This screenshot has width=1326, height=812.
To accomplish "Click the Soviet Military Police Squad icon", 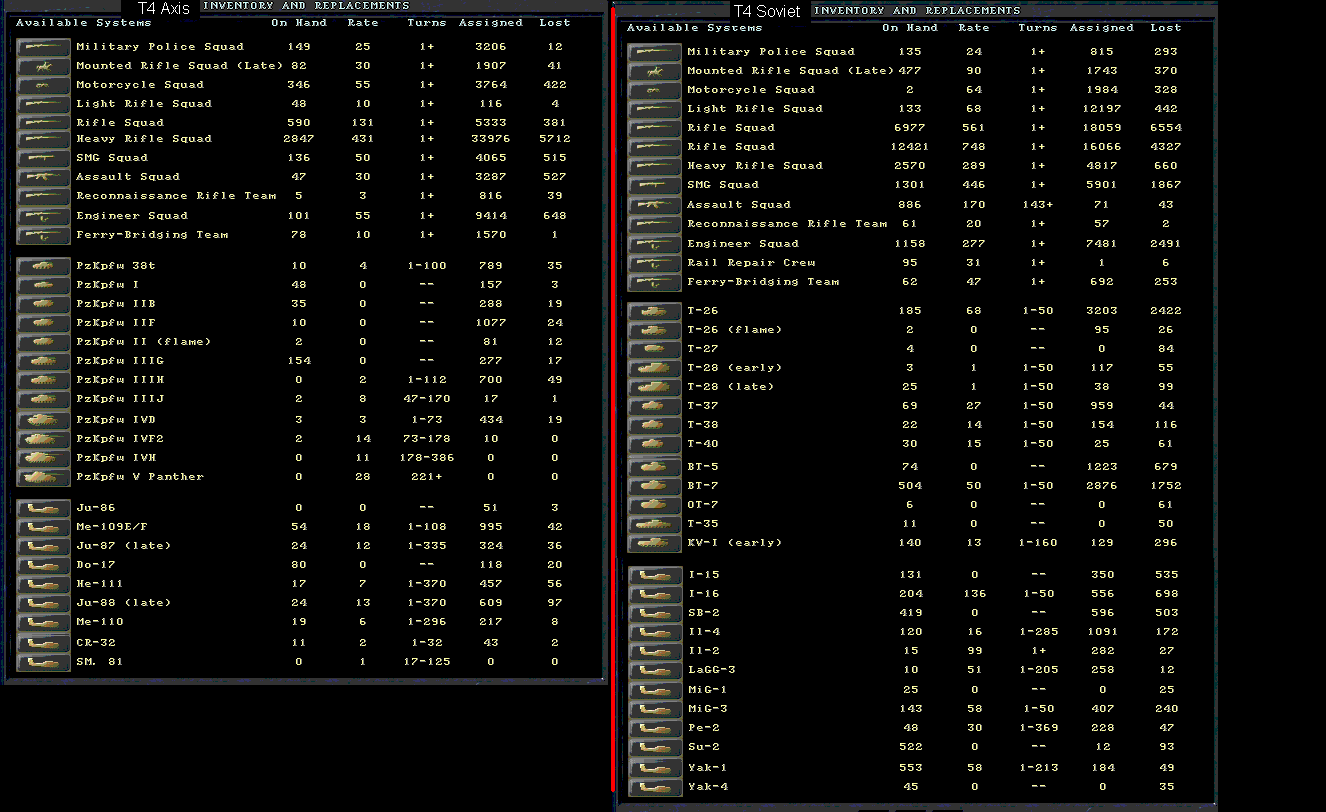I will coord(655,52).
